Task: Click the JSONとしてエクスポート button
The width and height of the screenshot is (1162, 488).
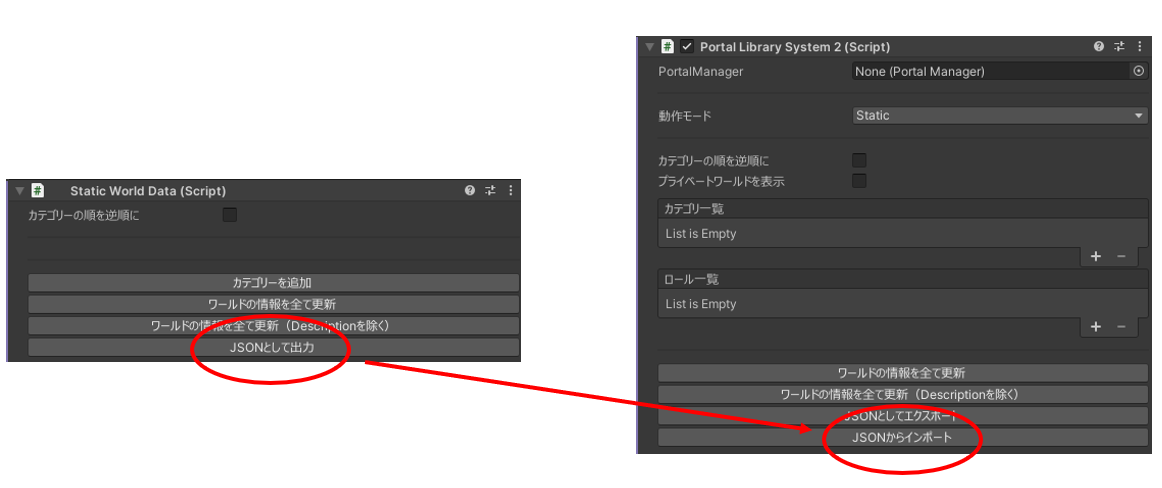Action: coord(902,416)
